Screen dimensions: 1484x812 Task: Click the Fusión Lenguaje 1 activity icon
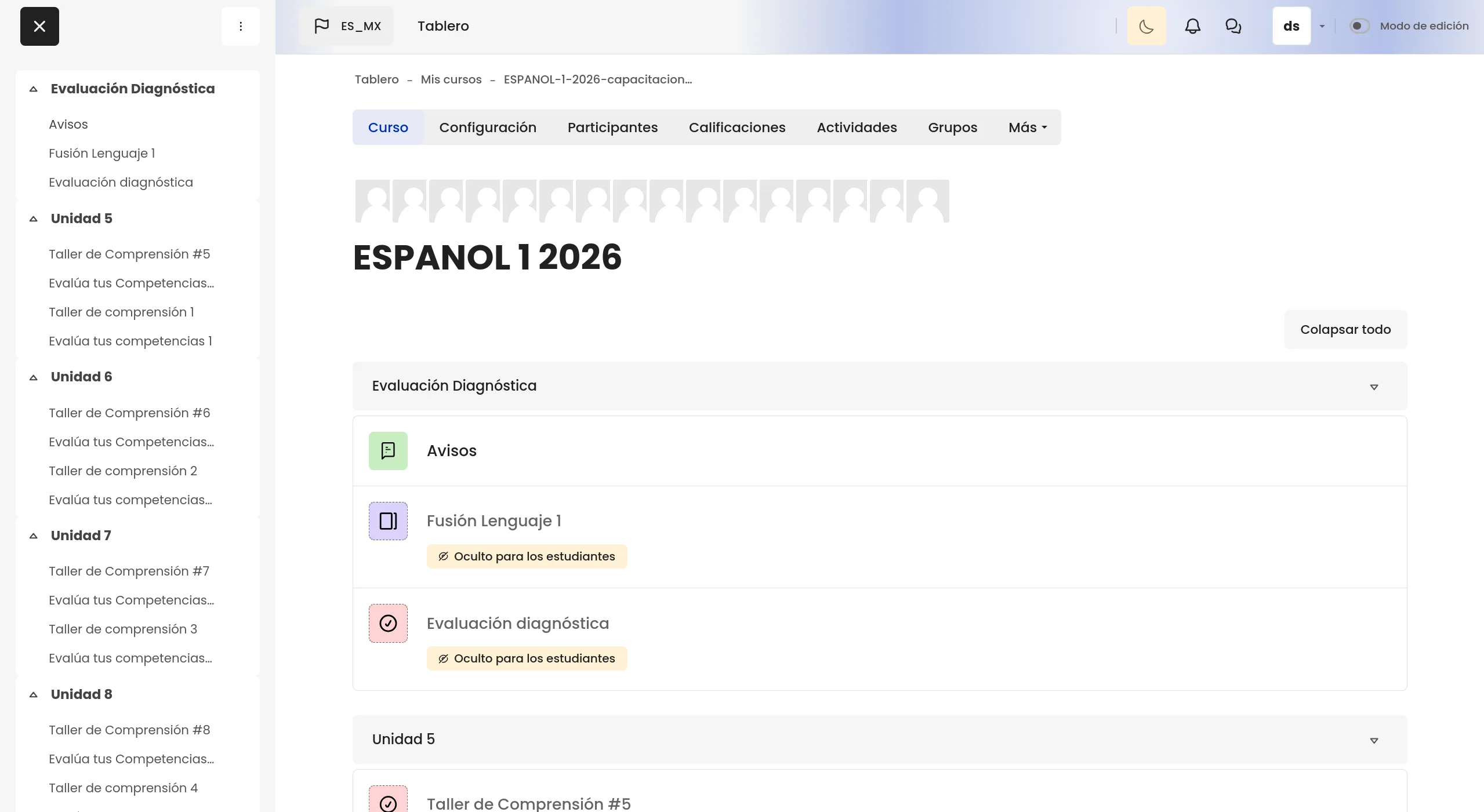coord(388,521)
